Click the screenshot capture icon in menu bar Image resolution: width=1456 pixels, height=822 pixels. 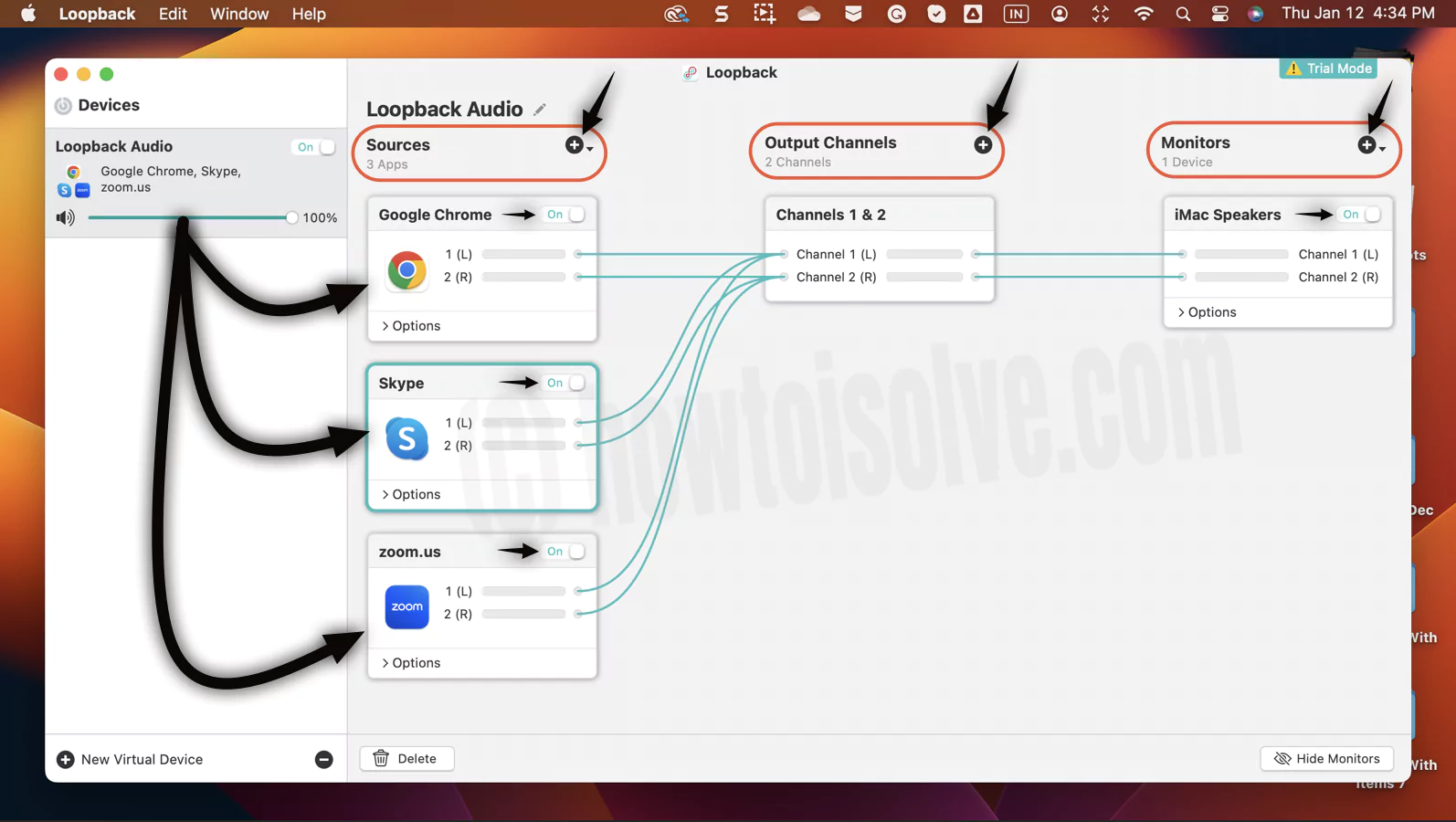point(764,14)
